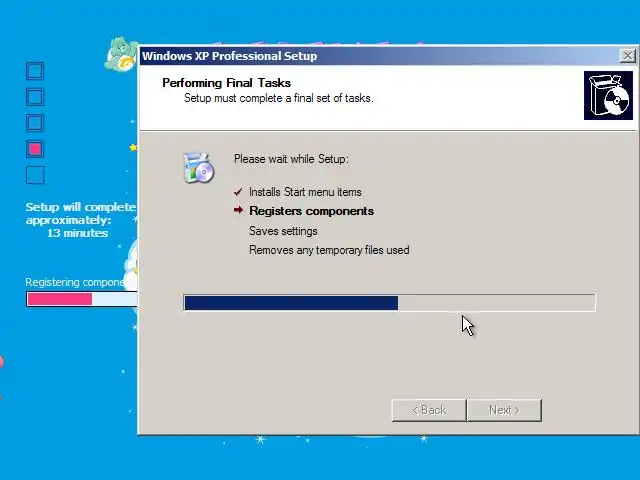Click the third setup stage square indicator
640x480 pixels.
coord(35,122)
